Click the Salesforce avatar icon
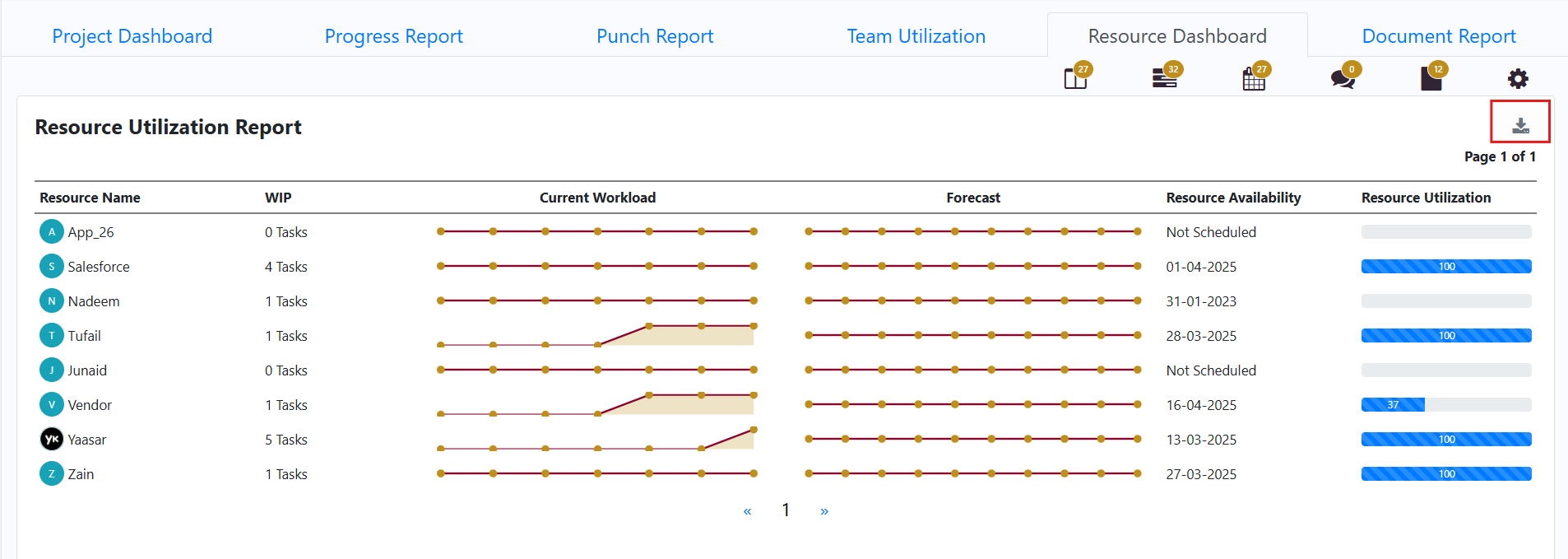 click(51, 267)
